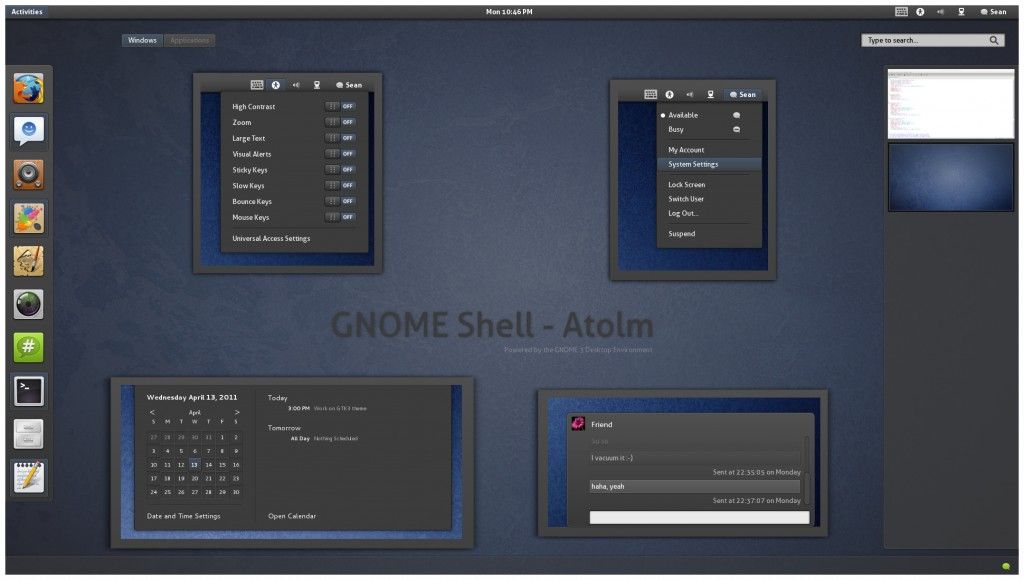
Task: Click keyboard icon in the Available/Busy window
Action: 650,95
